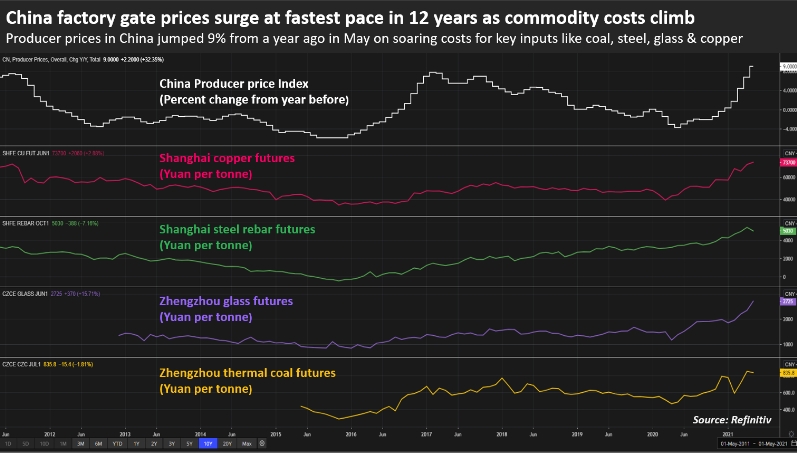Choose the Max time range

pyautogui.click(x=247, y=443)
